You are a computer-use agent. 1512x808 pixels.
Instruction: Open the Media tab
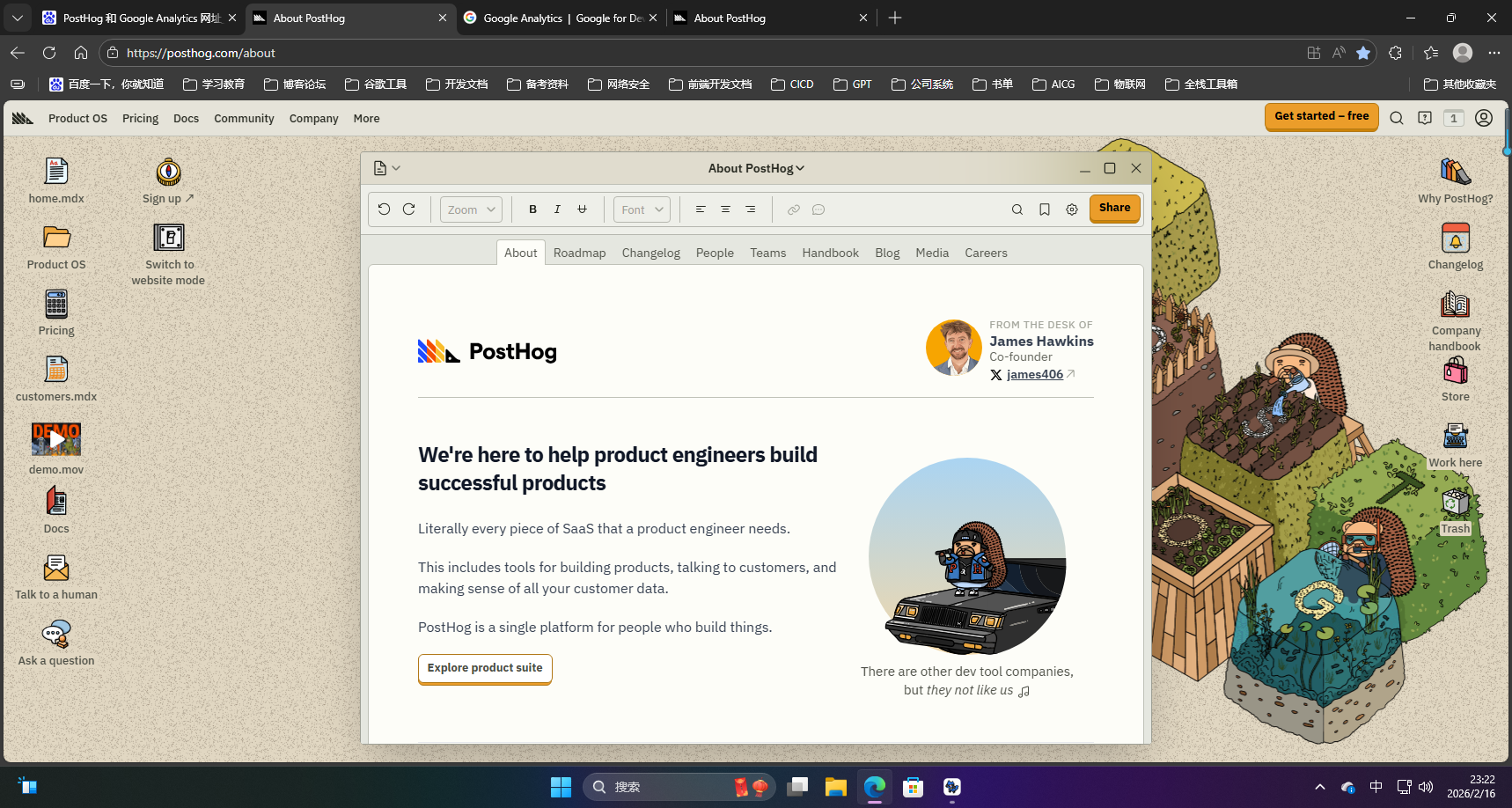tap(932, 253)
